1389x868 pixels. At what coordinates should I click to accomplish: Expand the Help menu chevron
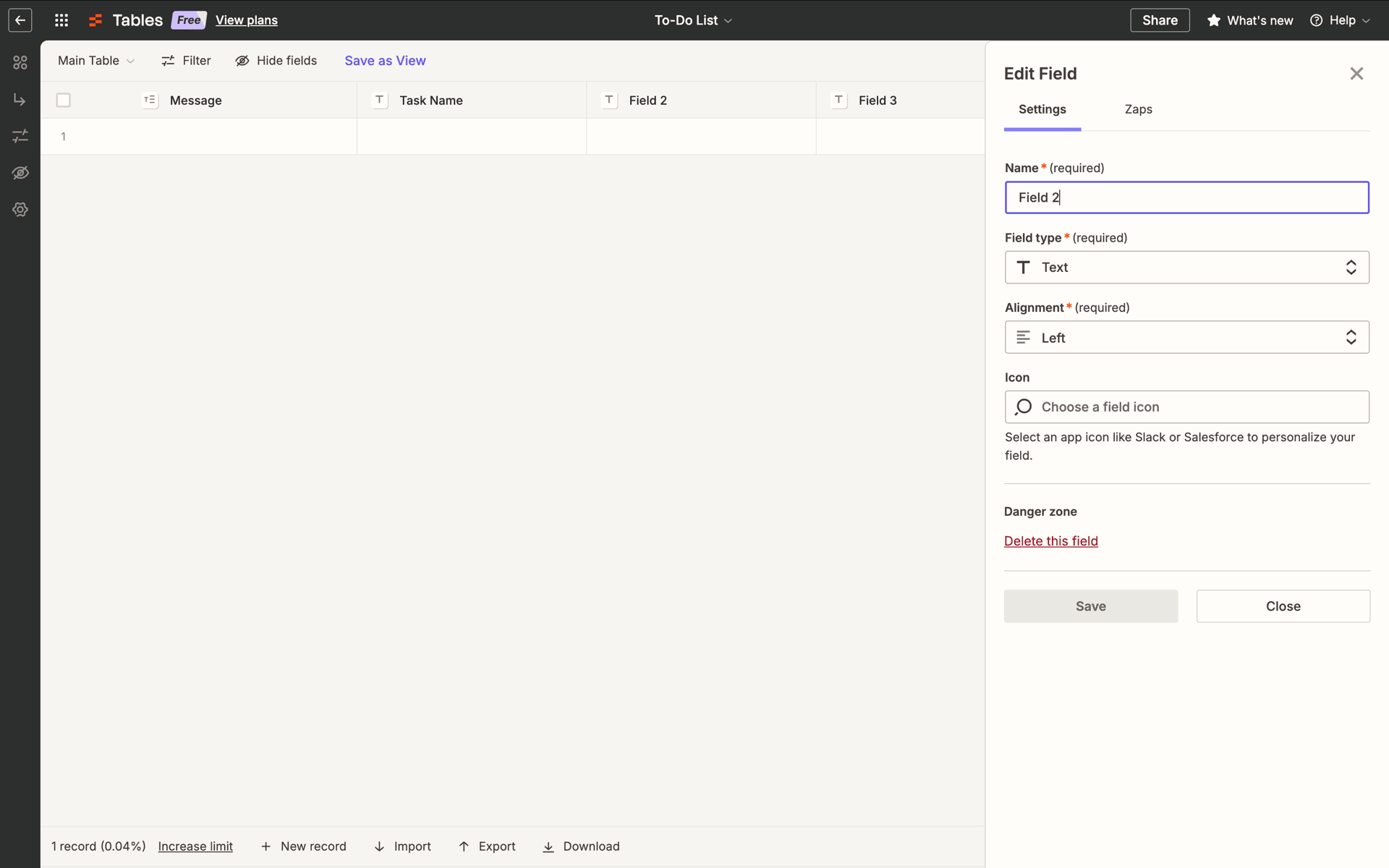[x=1366, y=21]
